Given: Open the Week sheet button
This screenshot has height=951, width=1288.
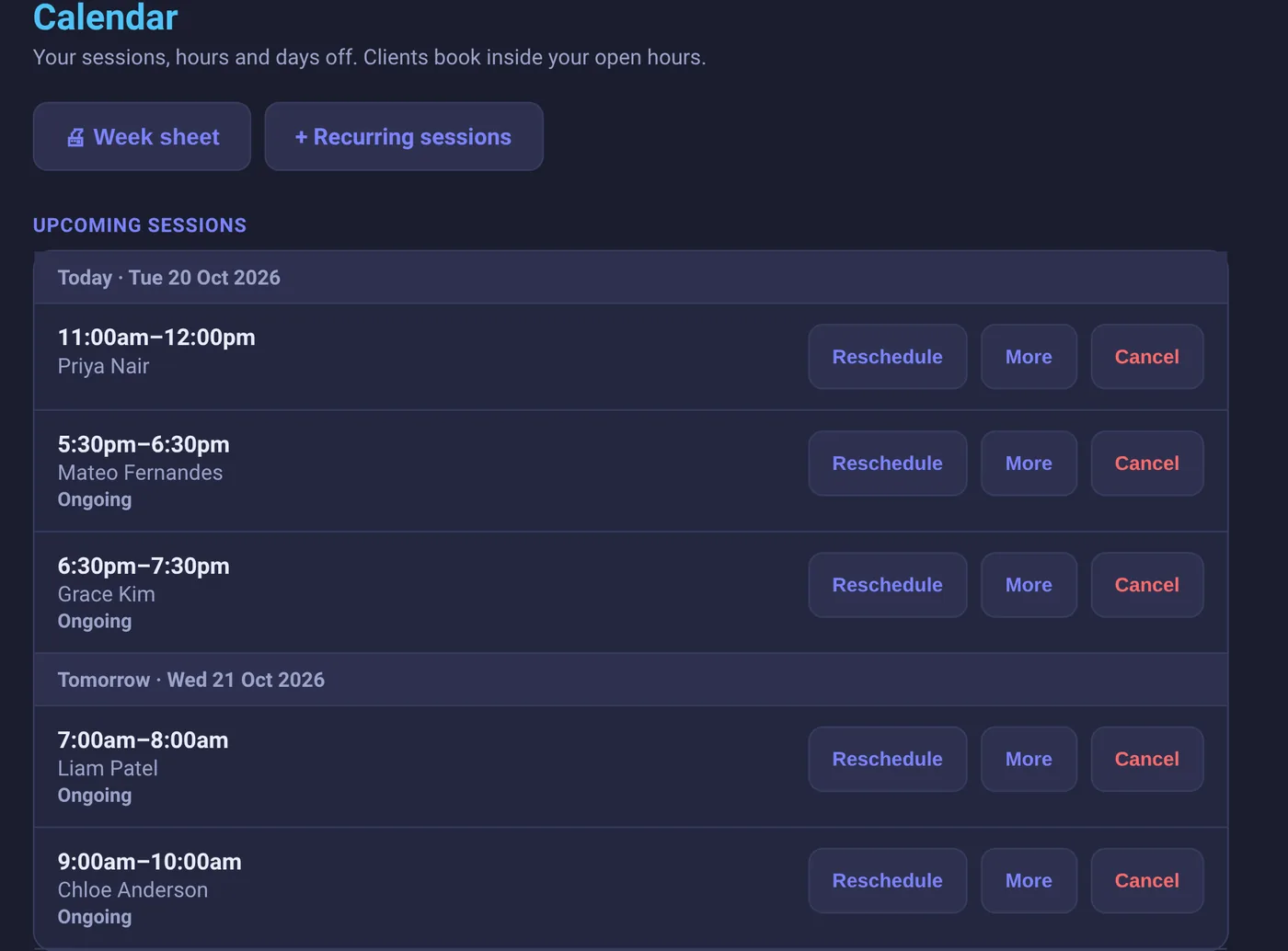Looking at the screenshot, I should click(x=142, y=136).
